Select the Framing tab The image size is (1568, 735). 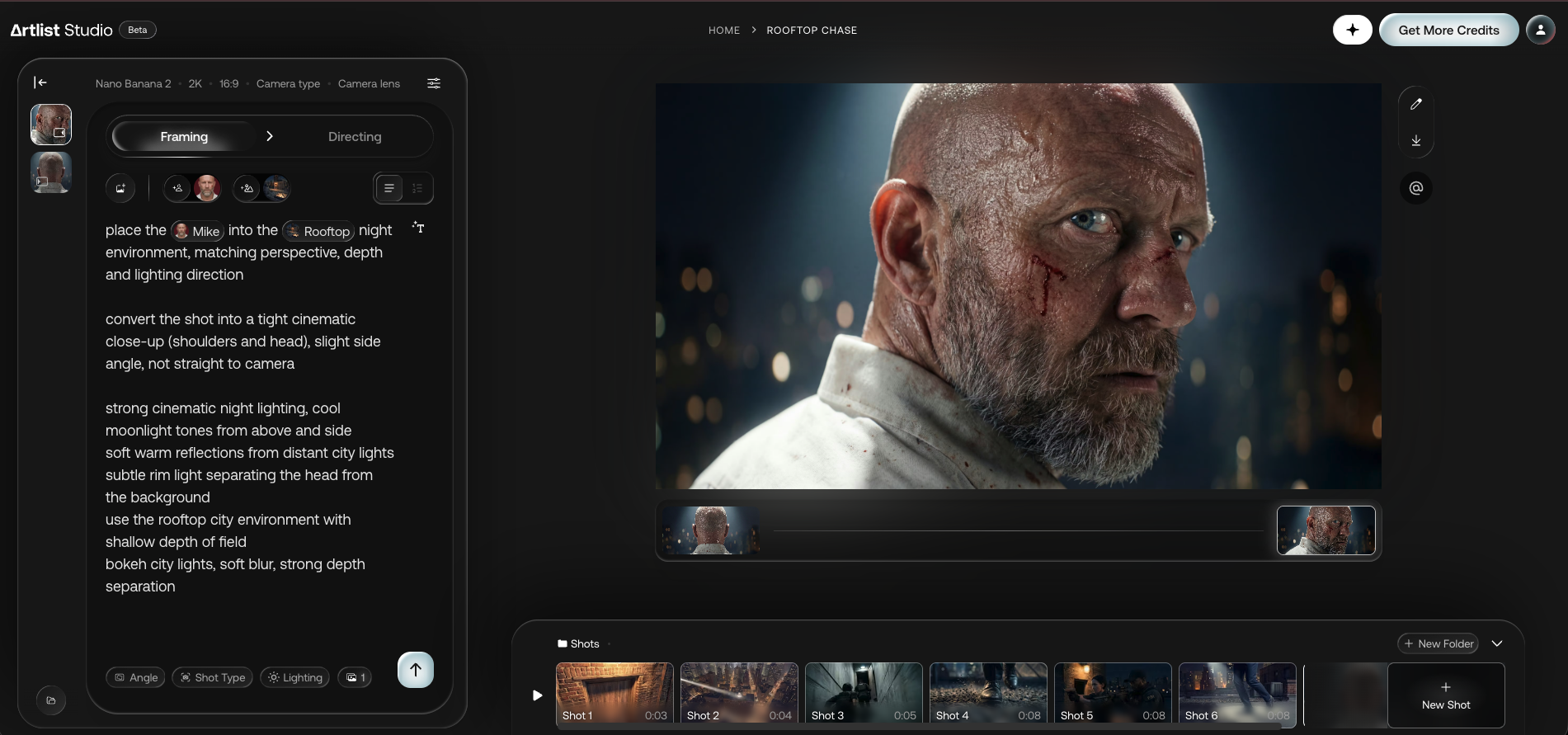point(184,137)
